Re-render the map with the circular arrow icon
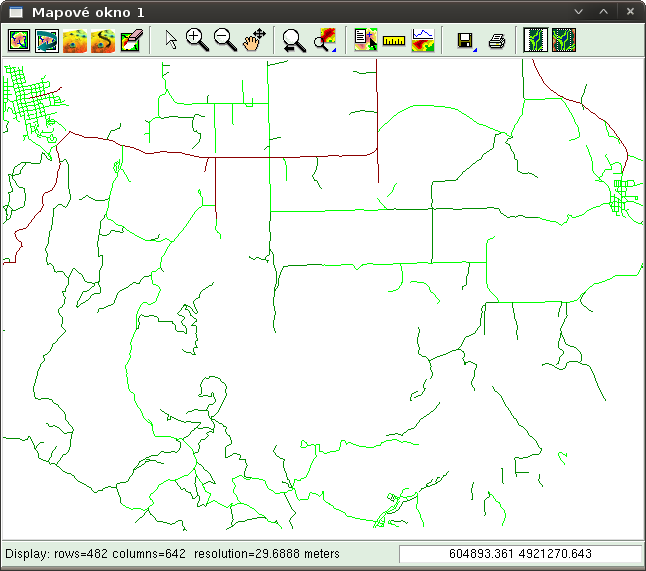 point(47,40)
